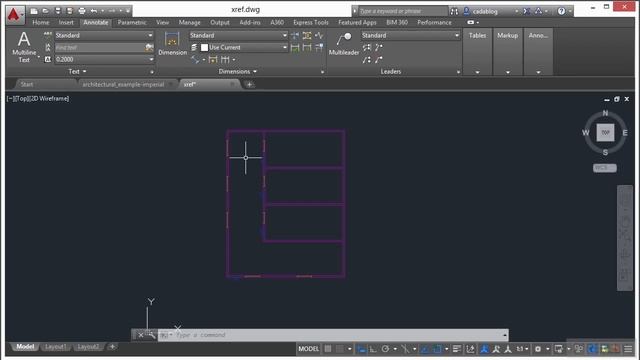Toggle the drawing Grid display in status bar
The image size is (640, 360).
point(328,349)
